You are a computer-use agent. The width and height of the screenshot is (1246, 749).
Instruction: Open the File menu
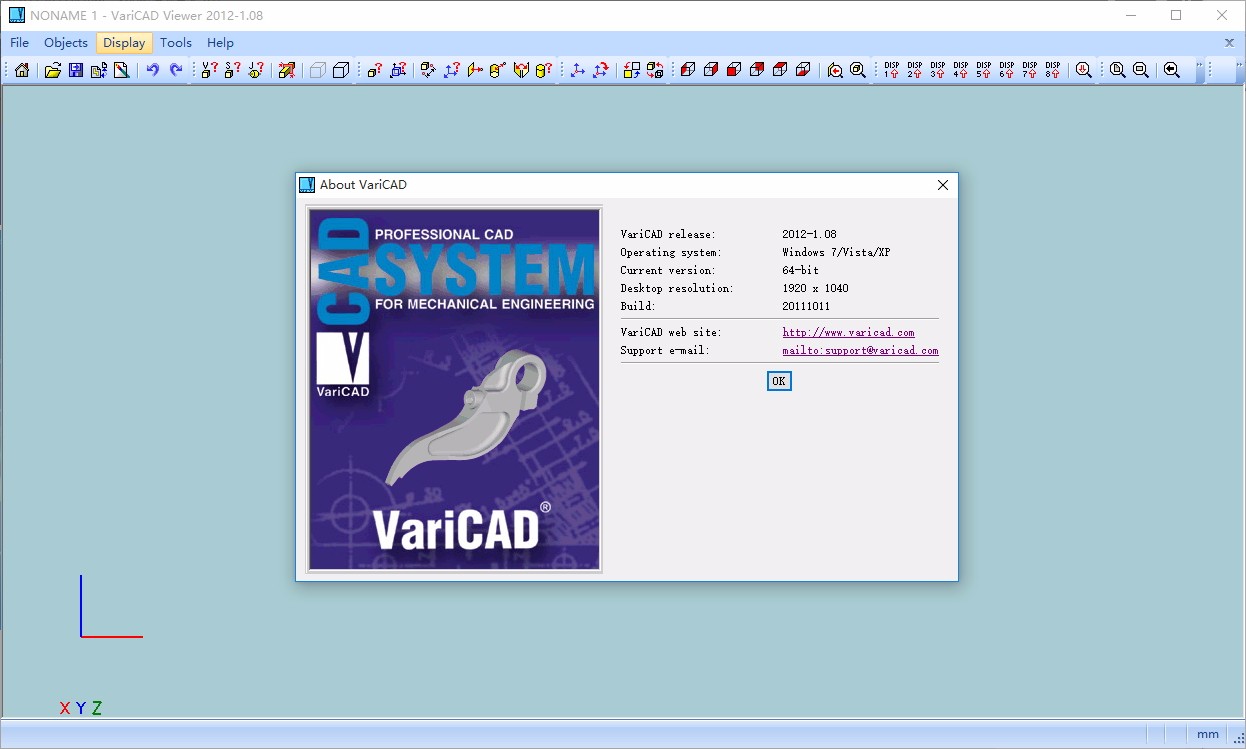click(20, 43)
